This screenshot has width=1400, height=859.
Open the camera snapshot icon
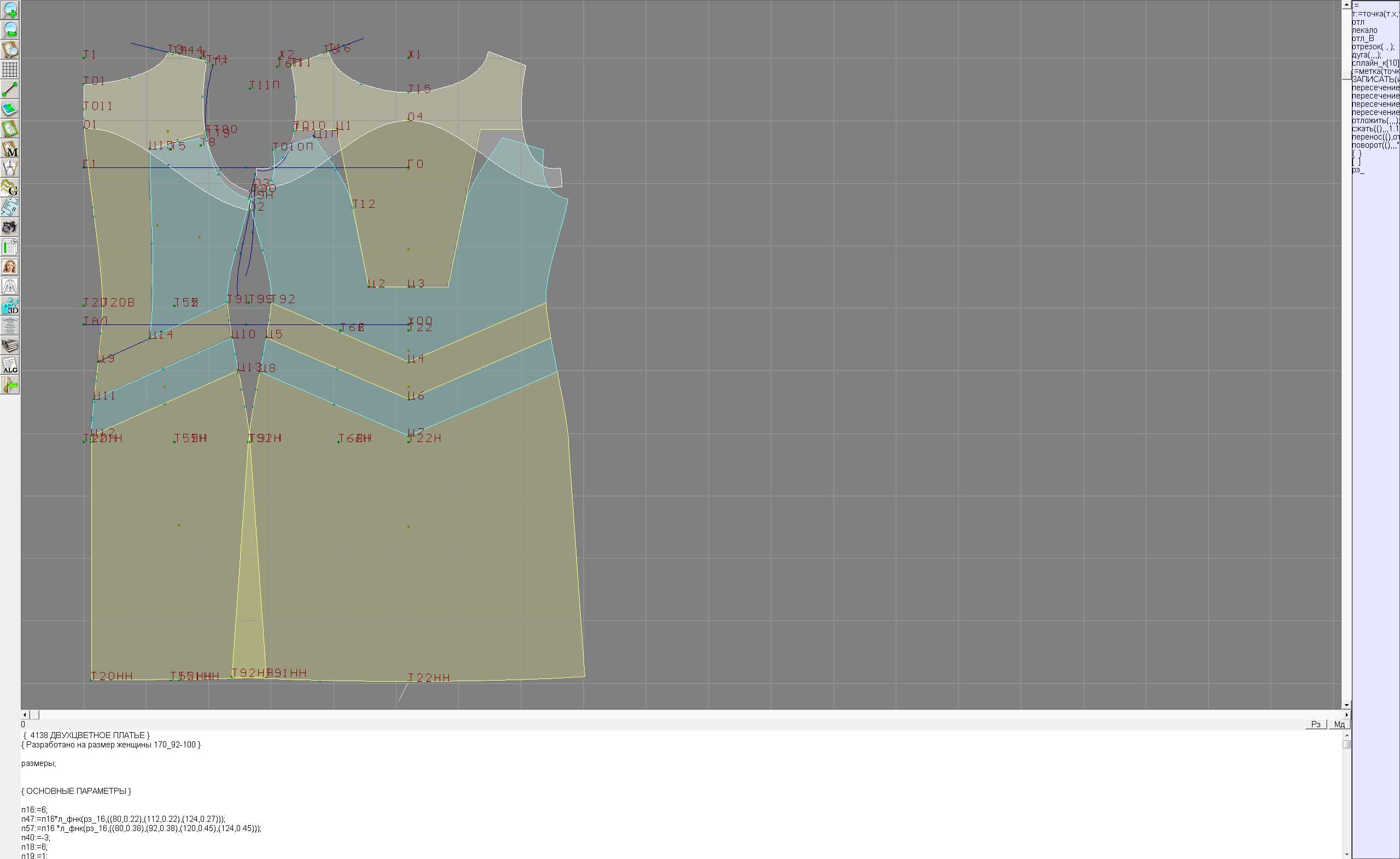(10, 228)
